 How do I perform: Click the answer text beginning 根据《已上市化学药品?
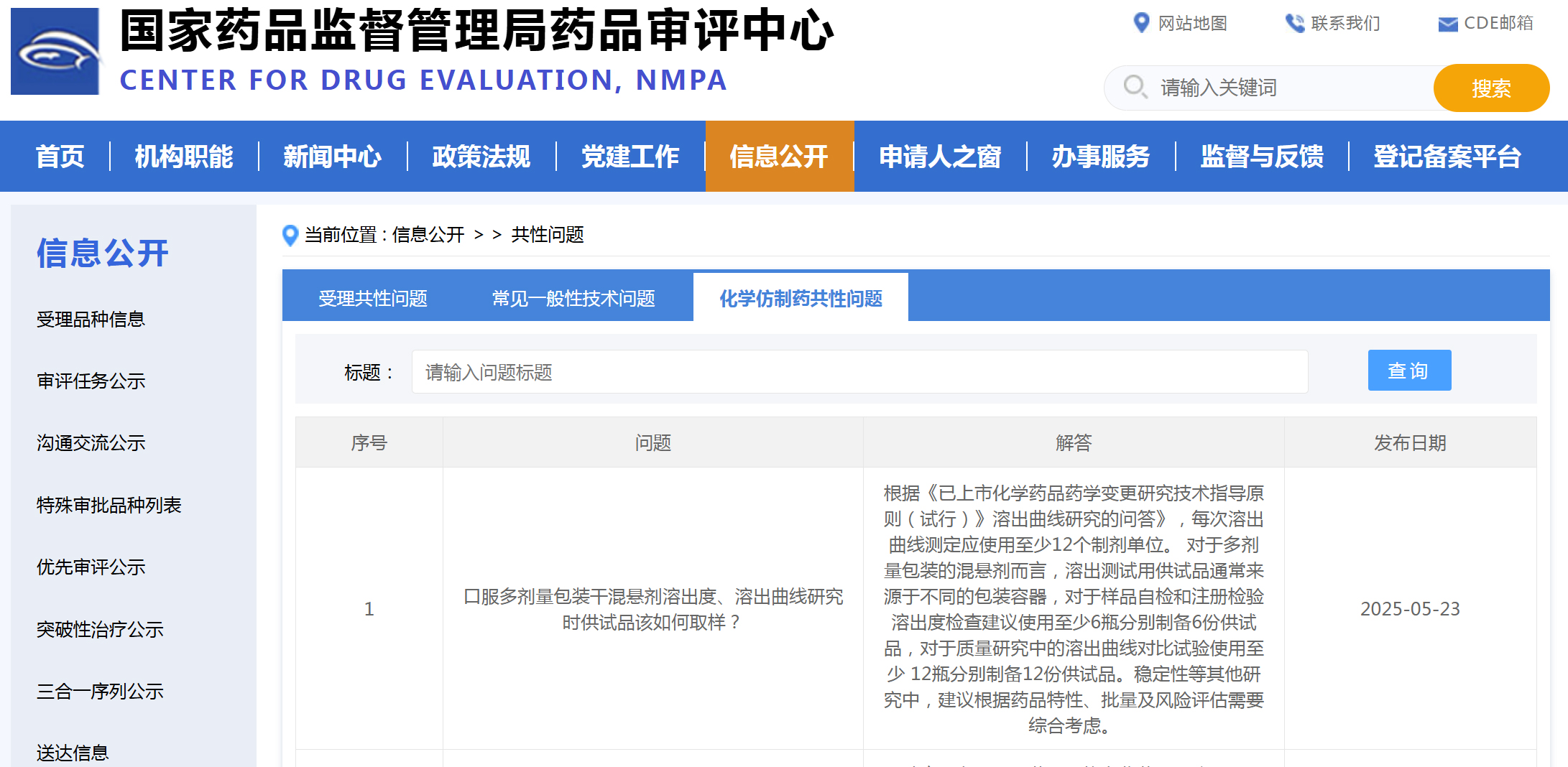[1074, 609]
